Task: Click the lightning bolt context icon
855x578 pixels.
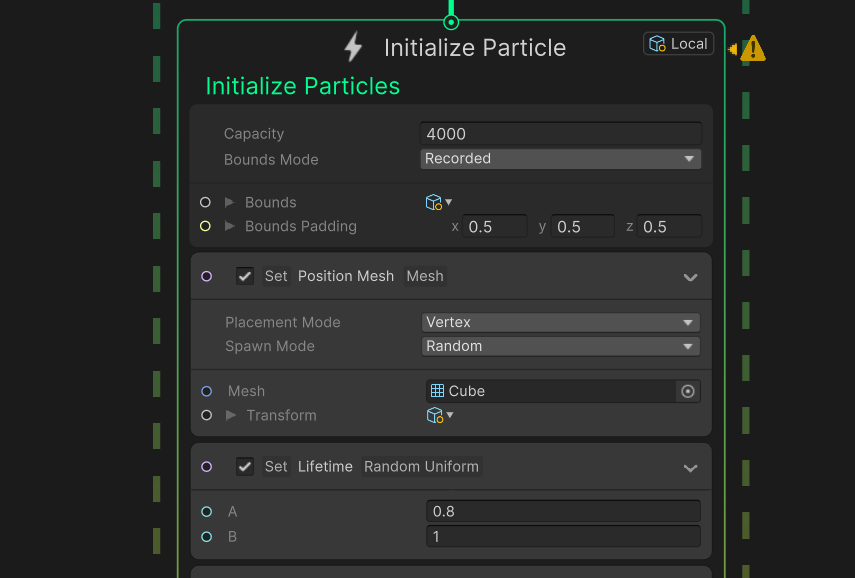Action: pos(353,46)
